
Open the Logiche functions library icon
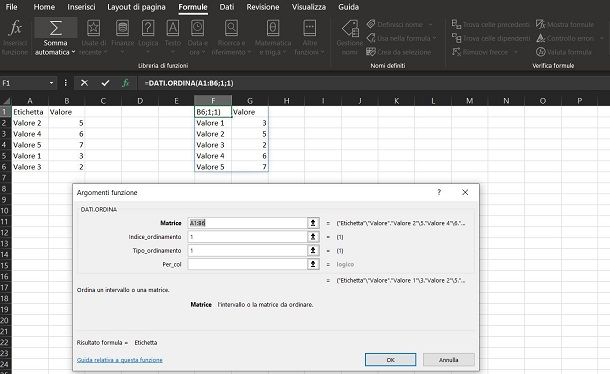(x=148, y=28)
